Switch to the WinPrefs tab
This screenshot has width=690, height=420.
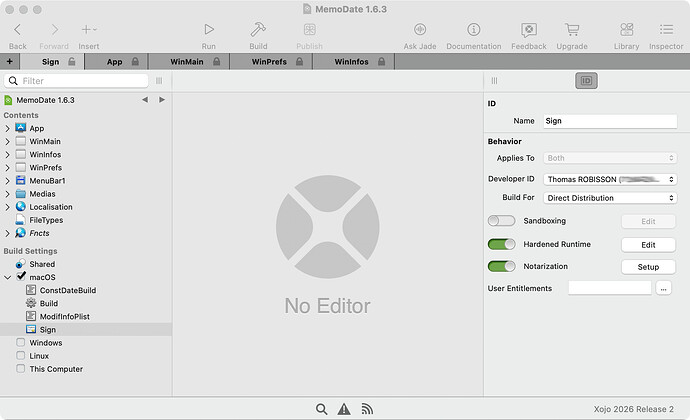271,62
